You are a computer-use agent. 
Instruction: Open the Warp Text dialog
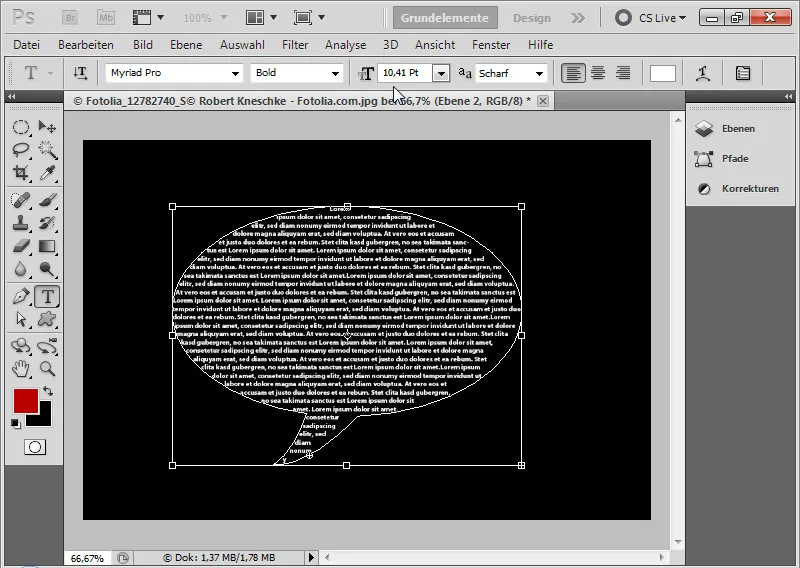pyautogui.click(x=704, y=73)
